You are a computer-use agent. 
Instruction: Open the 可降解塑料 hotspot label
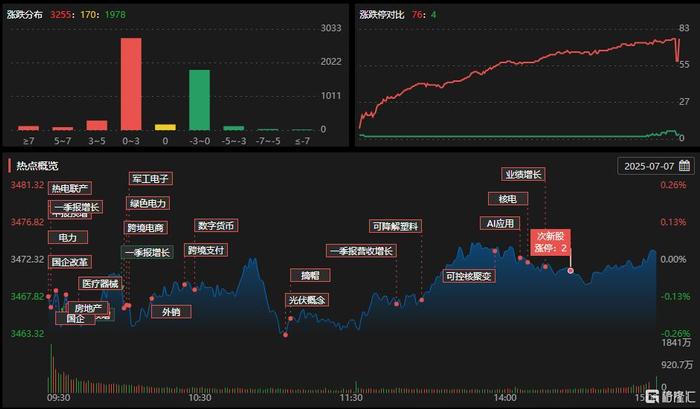[x=396, y=226]
